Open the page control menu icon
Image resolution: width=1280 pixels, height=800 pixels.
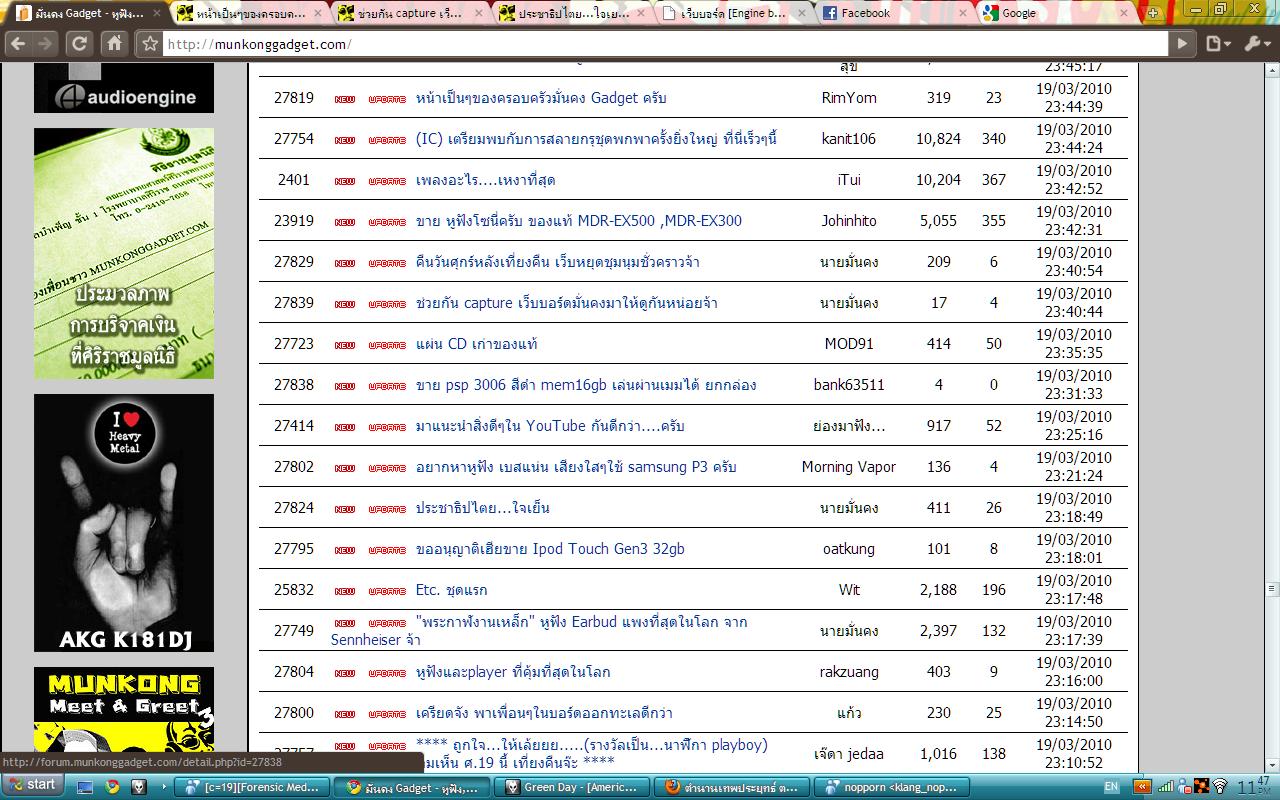click(x=1217, y=44)
